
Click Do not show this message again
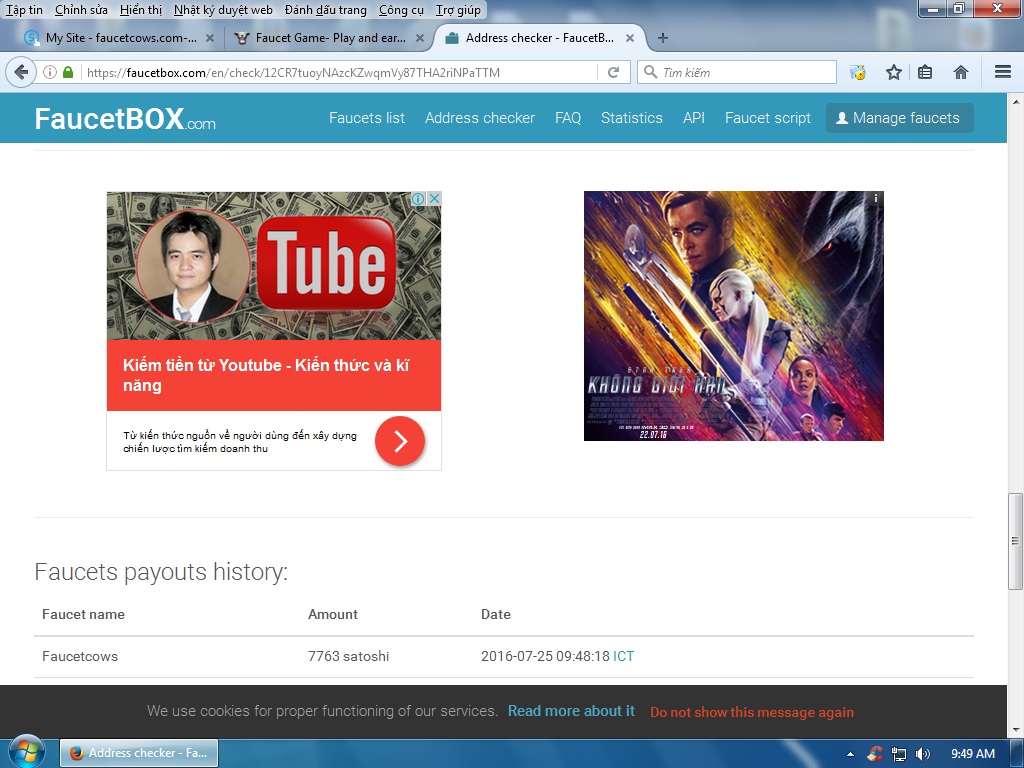752,712
